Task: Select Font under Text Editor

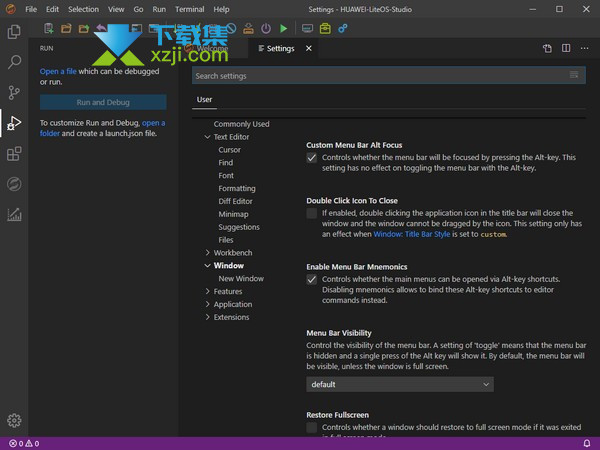Action: (x=226, y=175)
